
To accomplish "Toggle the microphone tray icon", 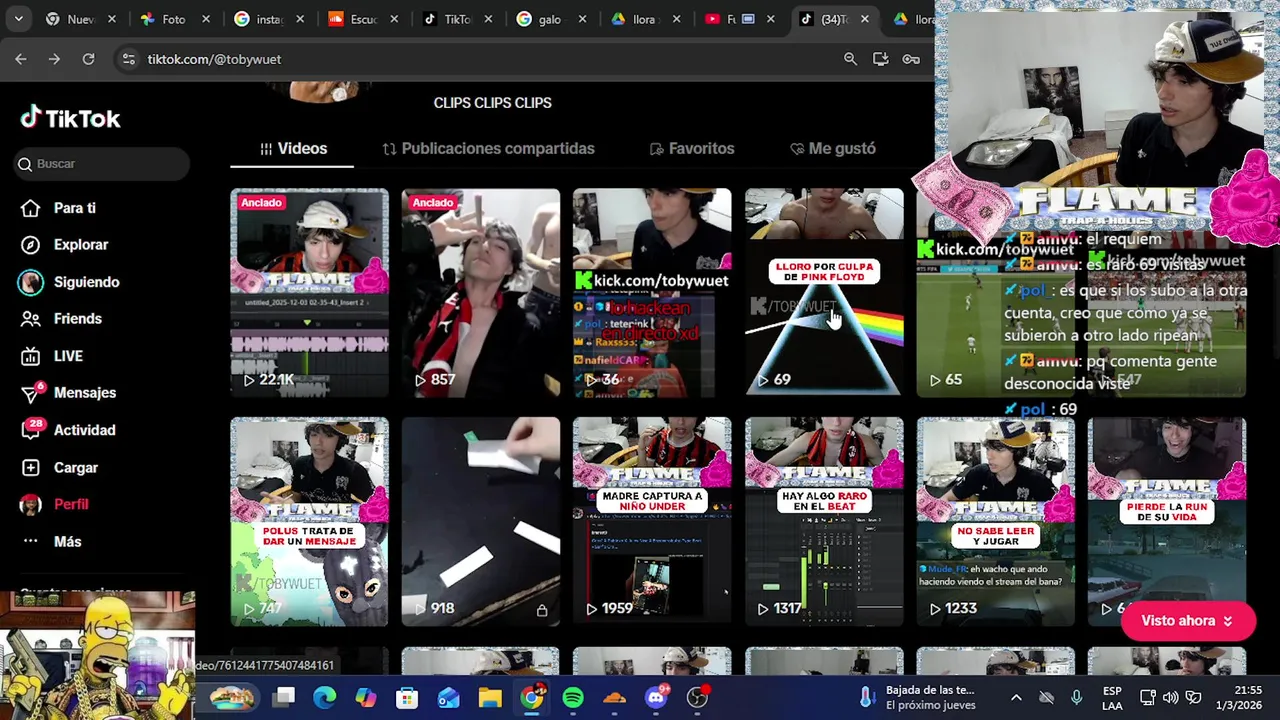I will click(x=1076, y=697).
